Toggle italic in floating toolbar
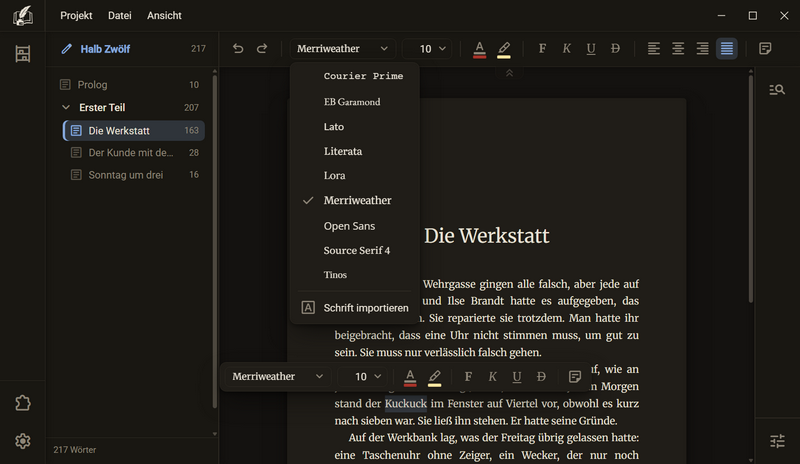The width and height of the screenshot is (800, 464). [492, 376]
